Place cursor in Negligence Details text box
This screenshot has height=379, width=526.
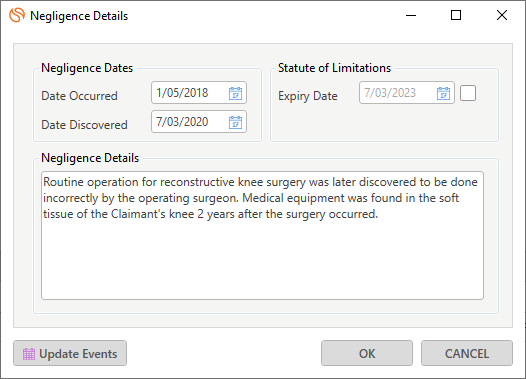(x=262, y=235)
